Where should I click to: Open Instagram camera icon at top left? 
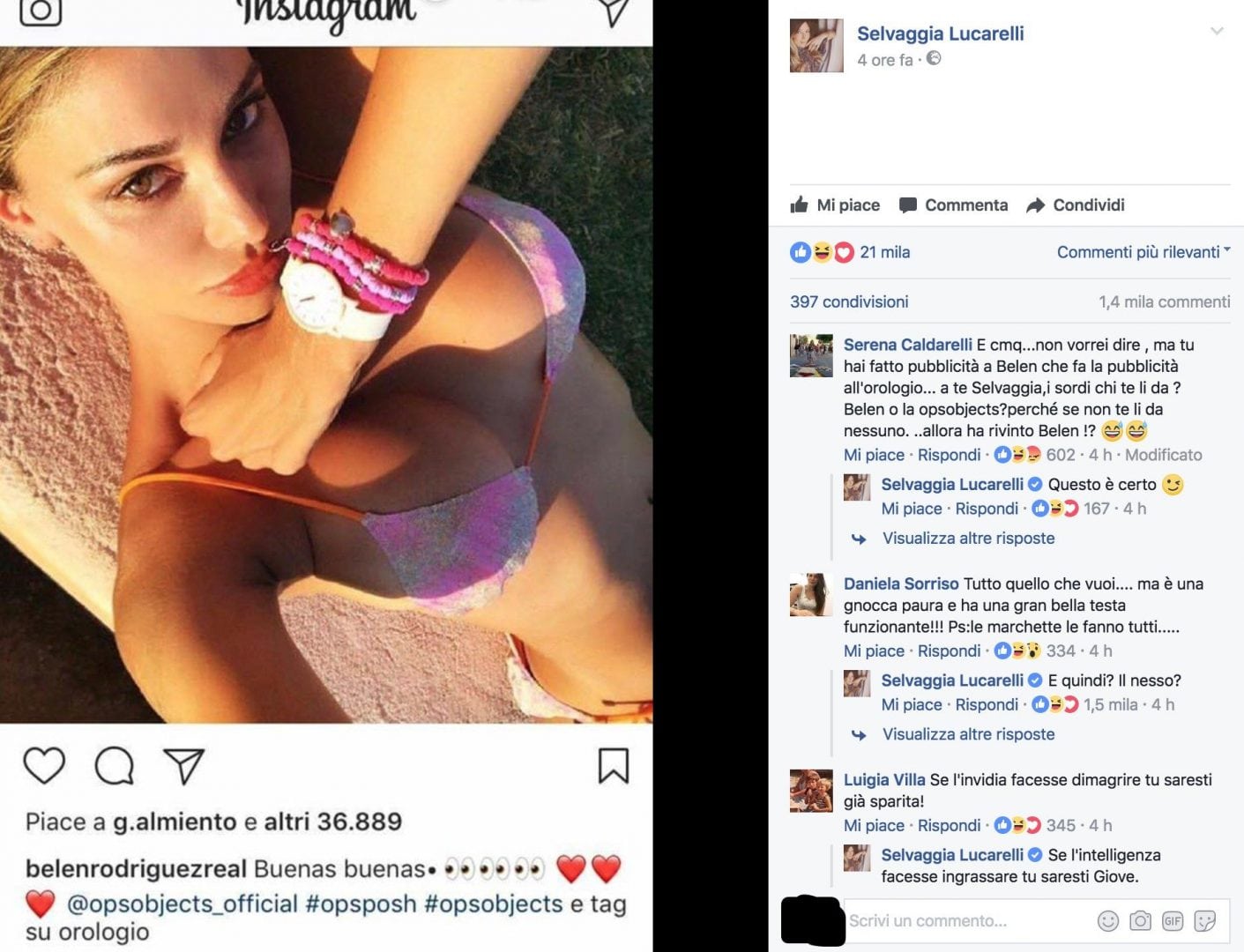(x=41, y=11)
